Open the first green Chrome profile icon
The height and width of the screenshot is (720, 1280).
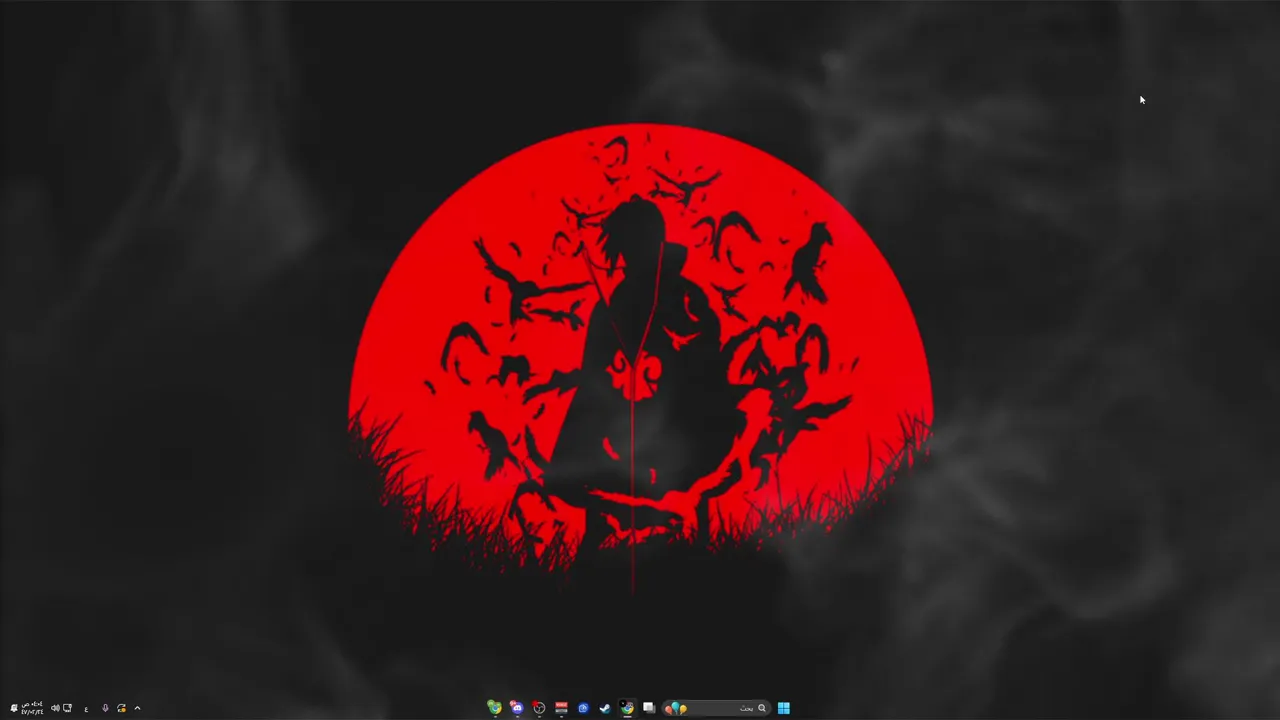495,708
